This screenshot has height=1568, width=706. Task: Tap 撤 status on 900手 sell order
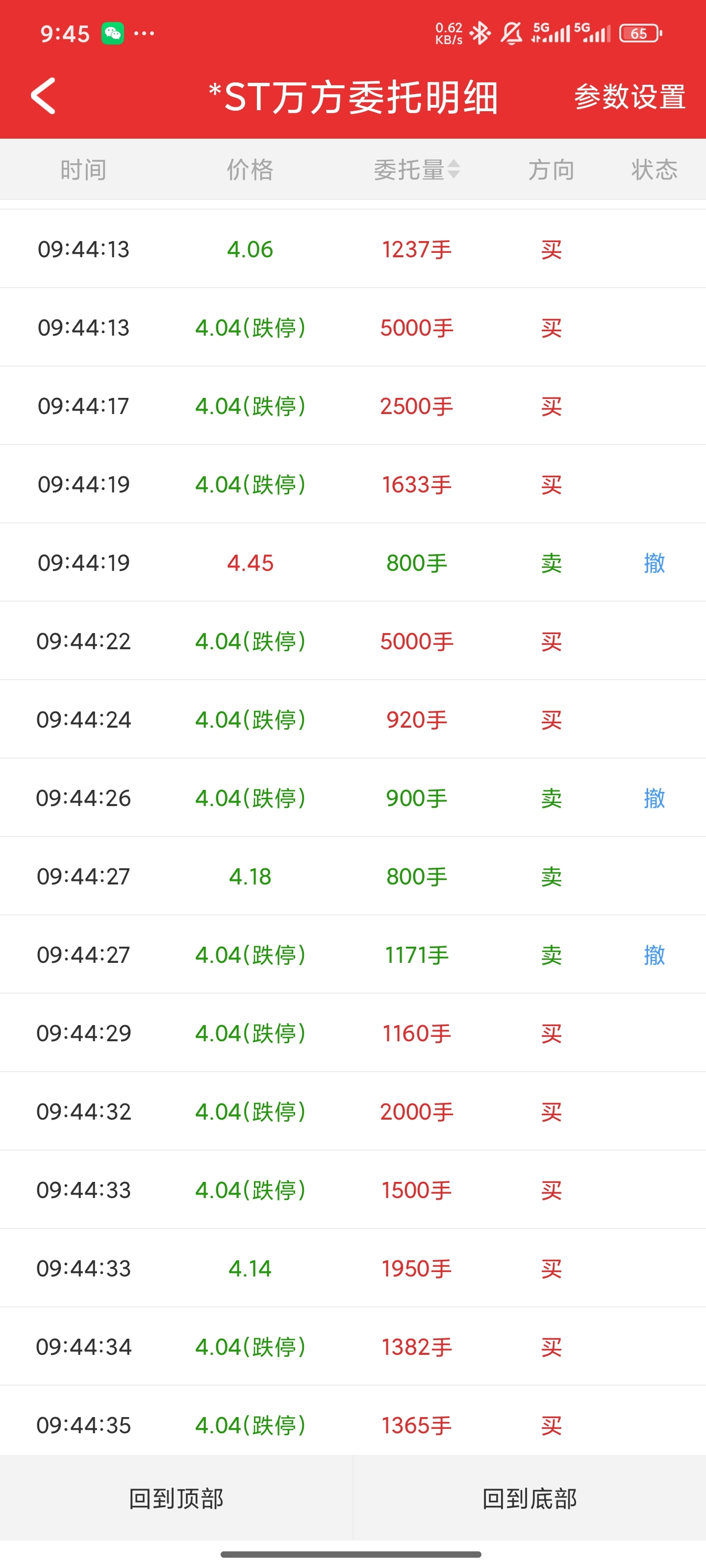point(654,798)
